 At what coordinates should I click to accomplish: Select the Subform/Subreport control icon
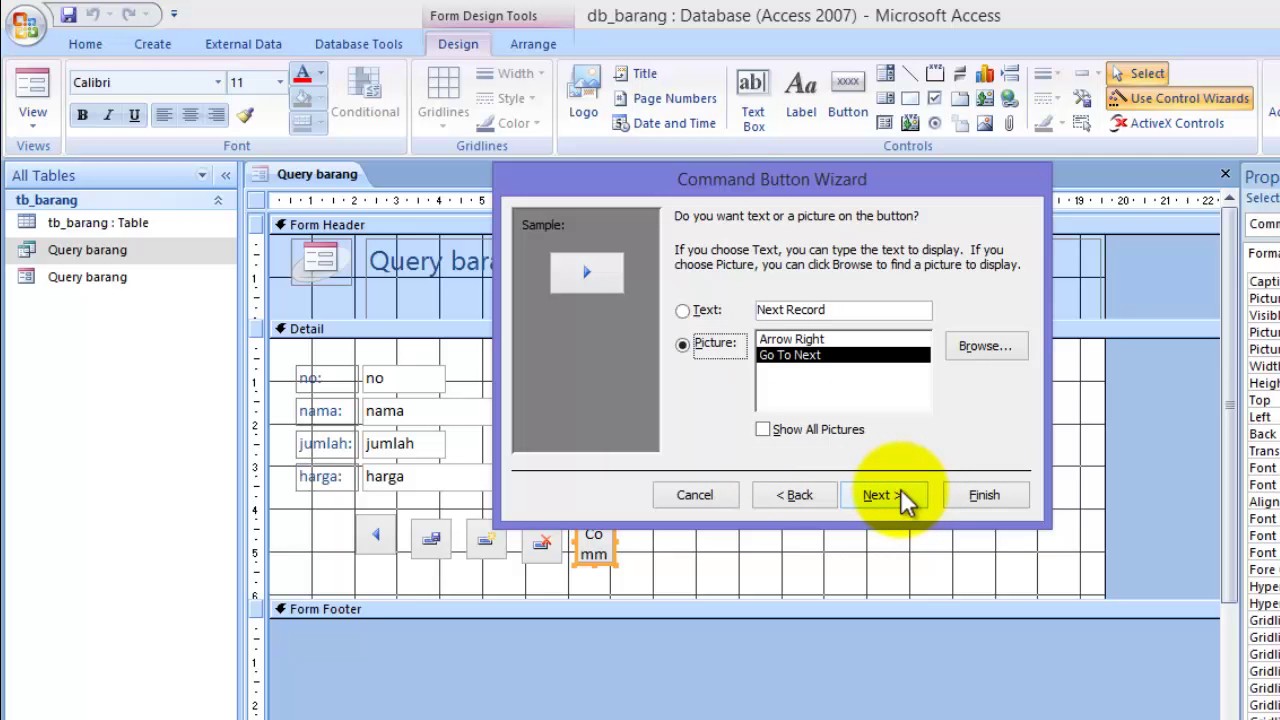(885, 124)
